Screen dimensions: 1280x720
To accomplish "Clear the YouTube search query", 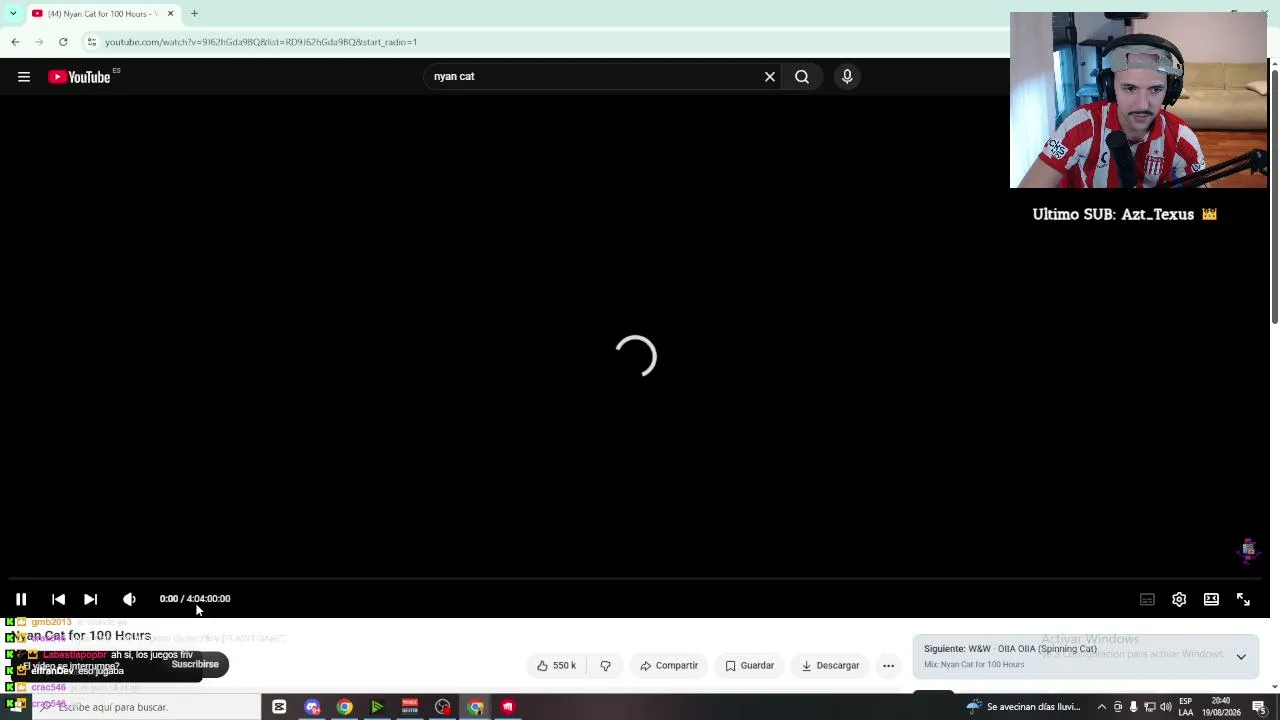I will click(x=770, y=77).
